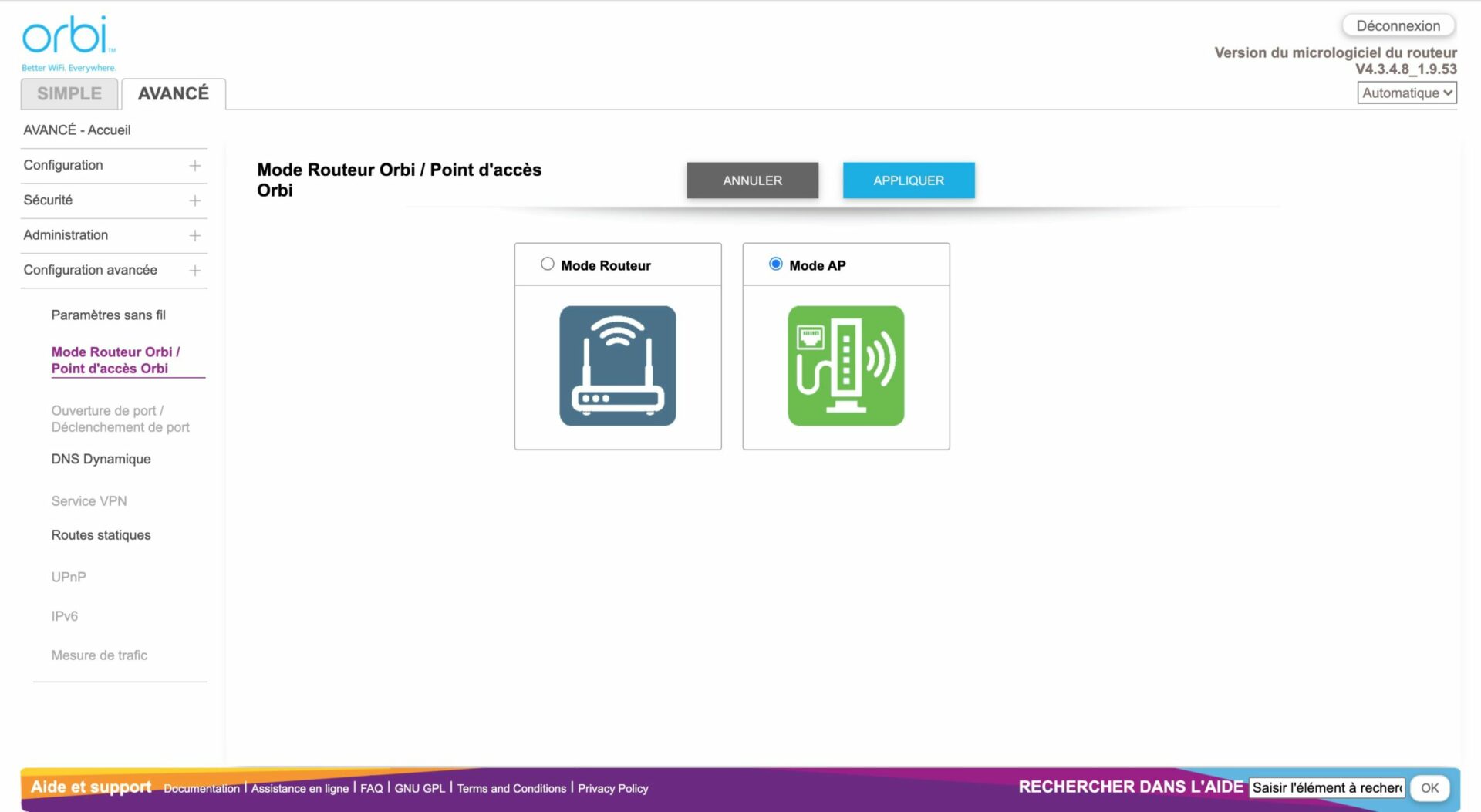Switch to the AVANCÉ tab

pos(174,93)
